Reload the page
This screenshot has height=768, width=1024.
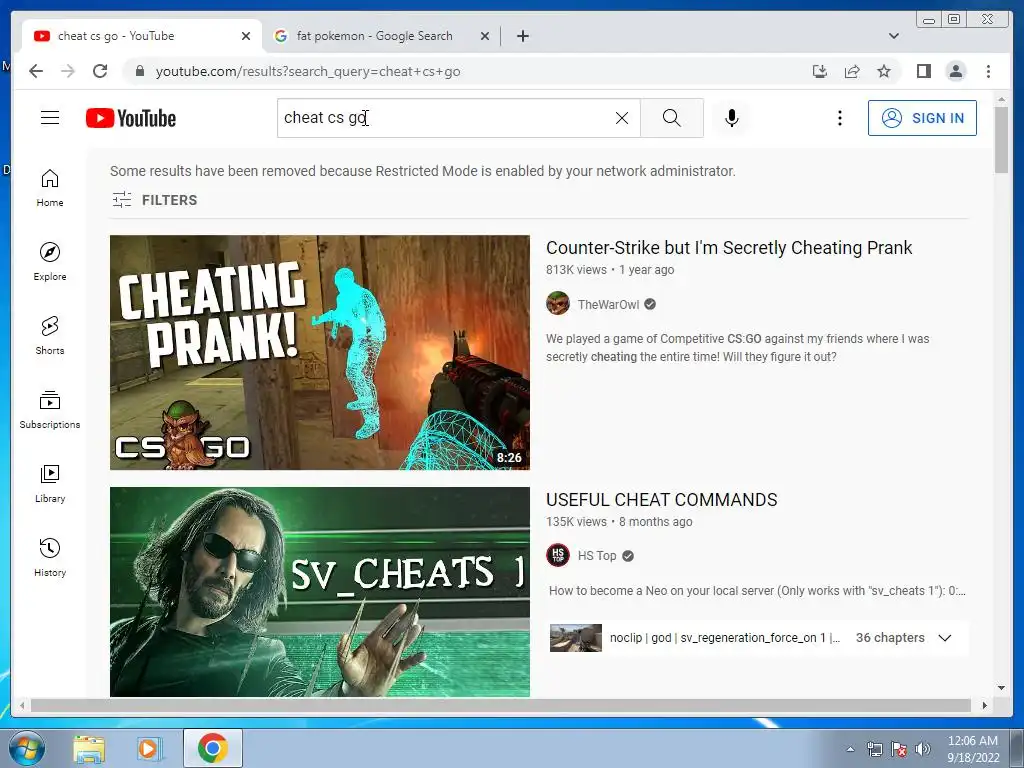click(100, 71)
